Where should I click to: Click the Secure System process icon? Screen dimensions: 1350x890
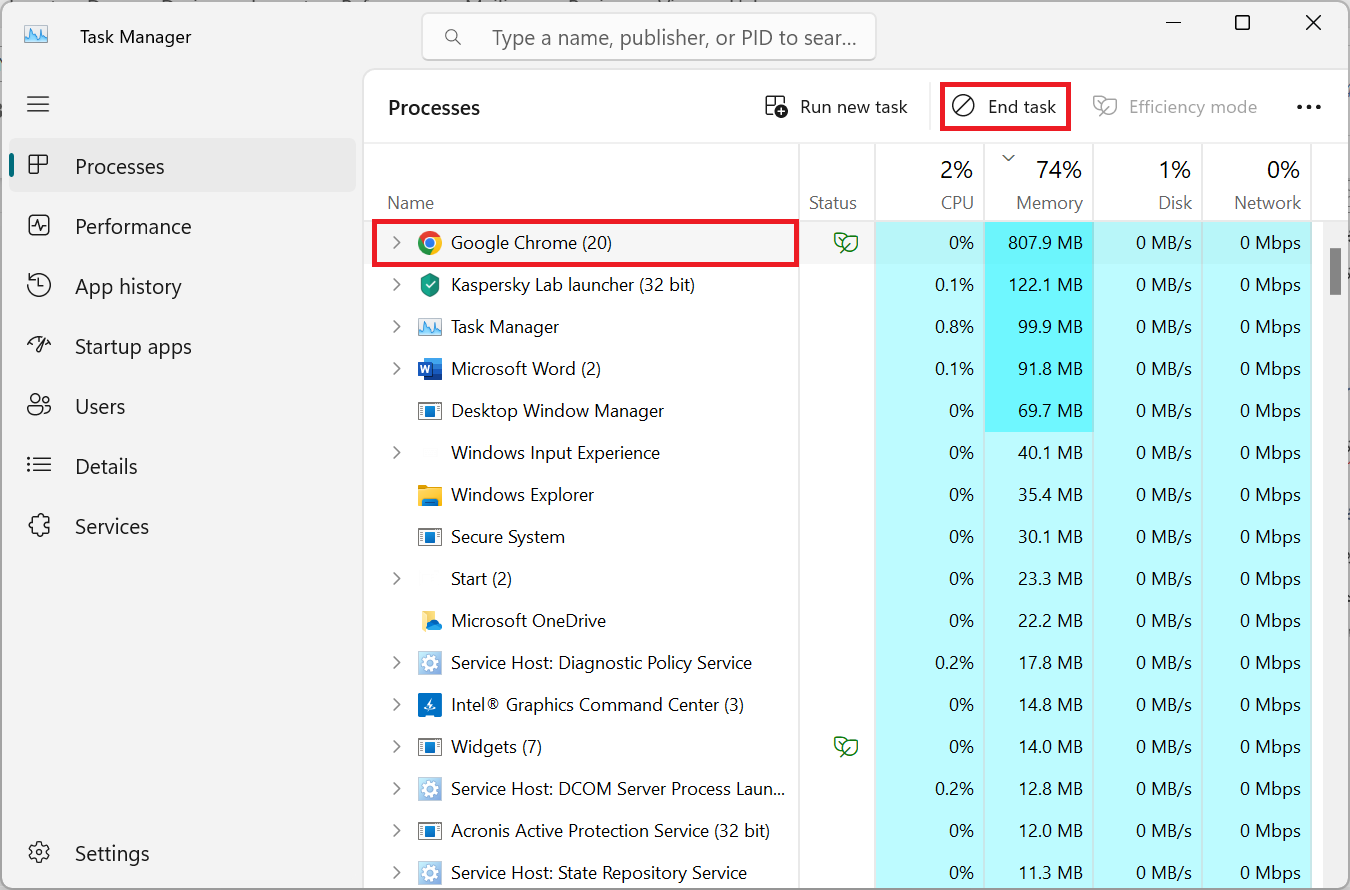[x=430, y=537]
